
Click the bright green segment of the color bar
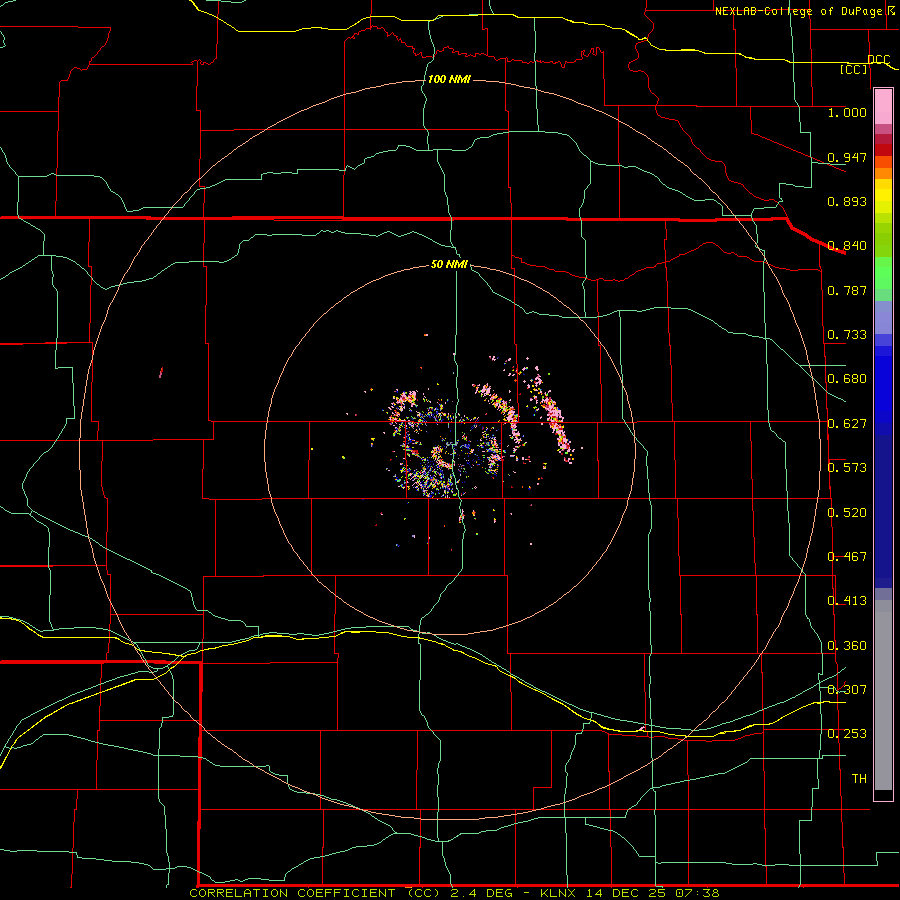[x=883, y=273]
